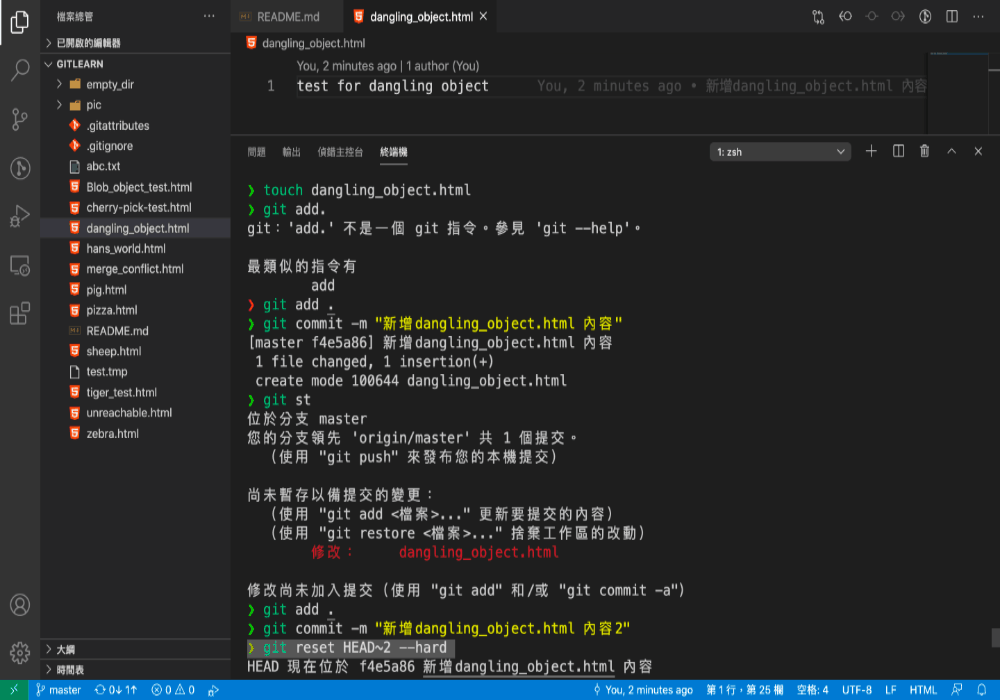
Task: Switch to the 問題 problems panel tab
Action: [256, 152]
